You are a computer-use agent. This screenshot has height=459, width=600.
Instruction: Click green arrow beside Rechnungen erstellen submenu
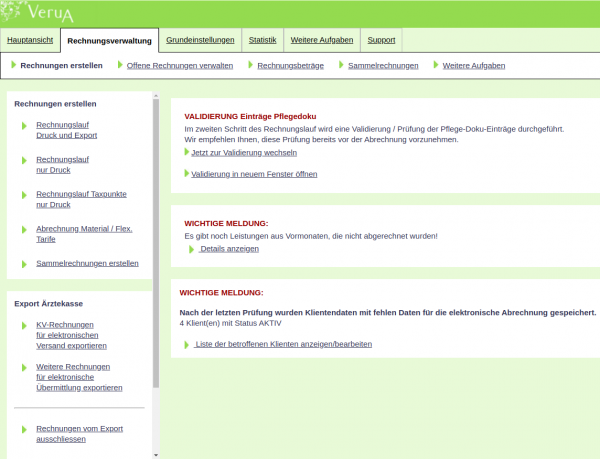click(x=14, y=65)
